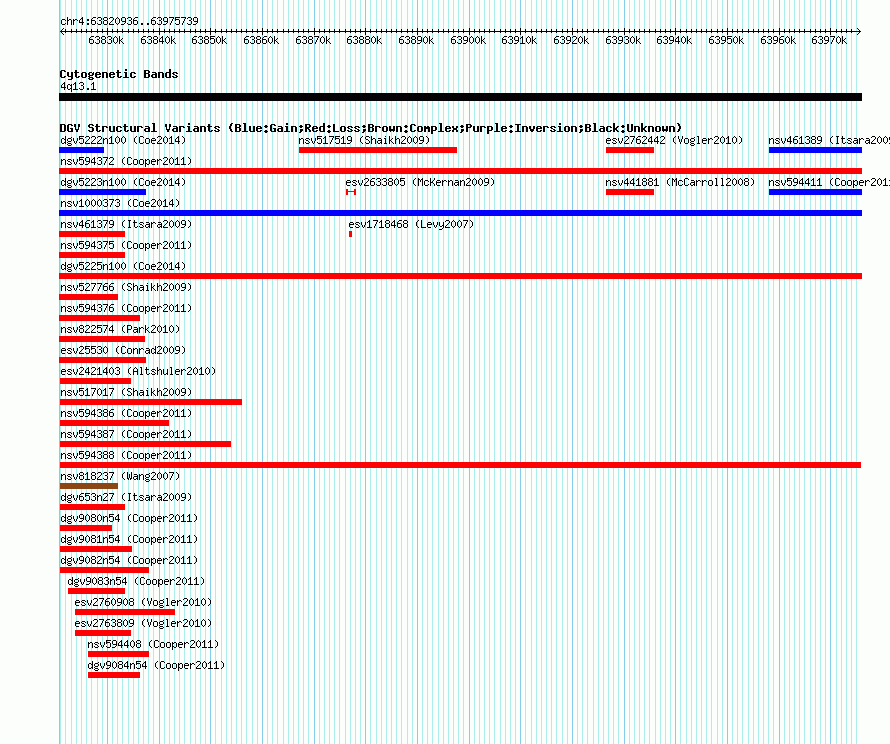This screenshot has height=744, width=890.
Task: Open the dgv5223n100 (Coe2014) variant
Action: (123, 182)
